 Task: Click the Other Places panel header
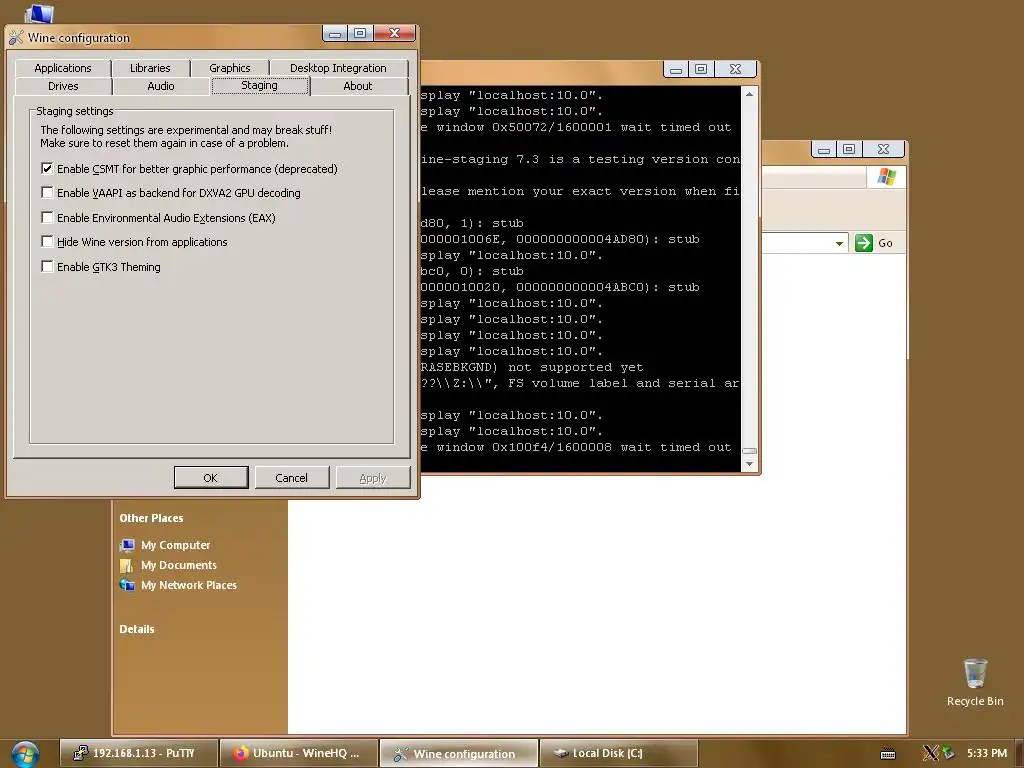coord(152,518)
